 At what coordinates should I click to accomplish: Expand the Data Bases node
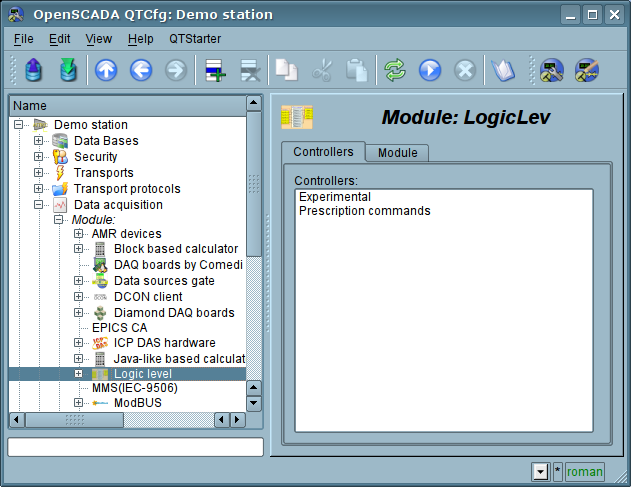(38, 140)
